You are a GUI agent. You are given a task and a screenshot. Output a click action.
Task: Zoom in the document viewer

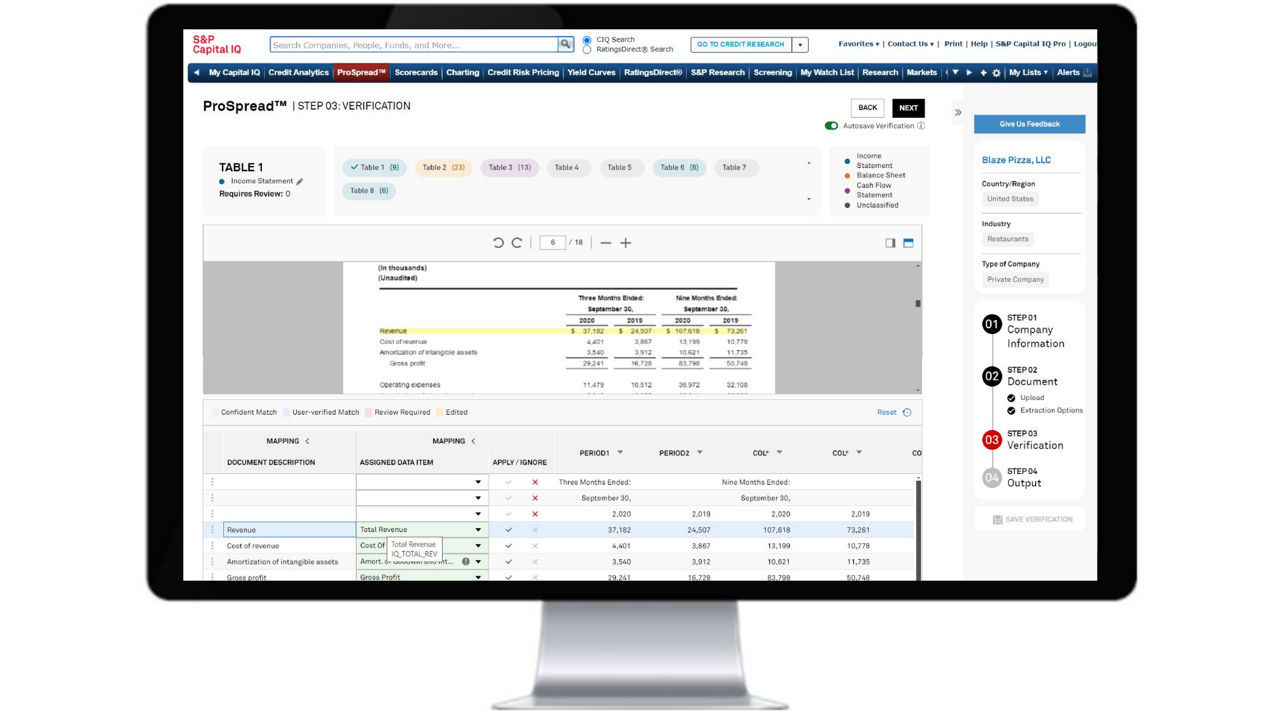(626, 243)
